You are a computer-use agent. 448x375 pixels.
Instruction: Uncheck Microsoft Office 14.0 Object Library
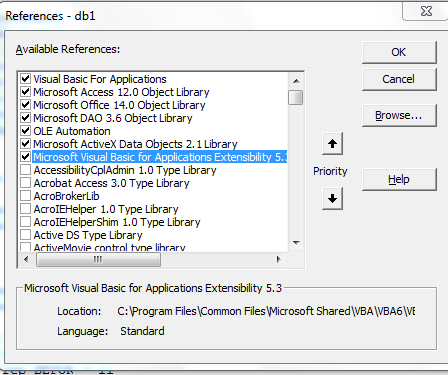25,105
